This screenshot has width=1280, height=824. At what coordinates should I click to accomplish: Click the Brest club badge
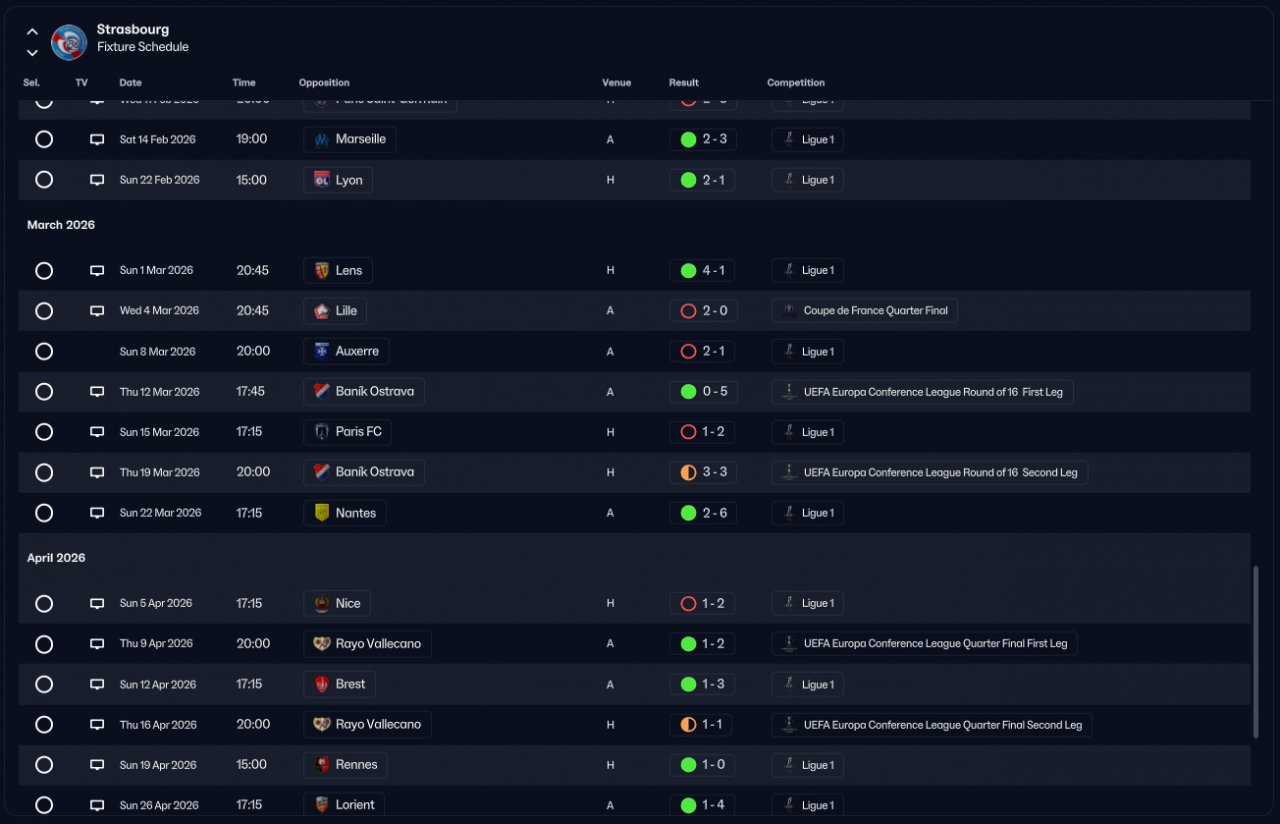point(322,684)
